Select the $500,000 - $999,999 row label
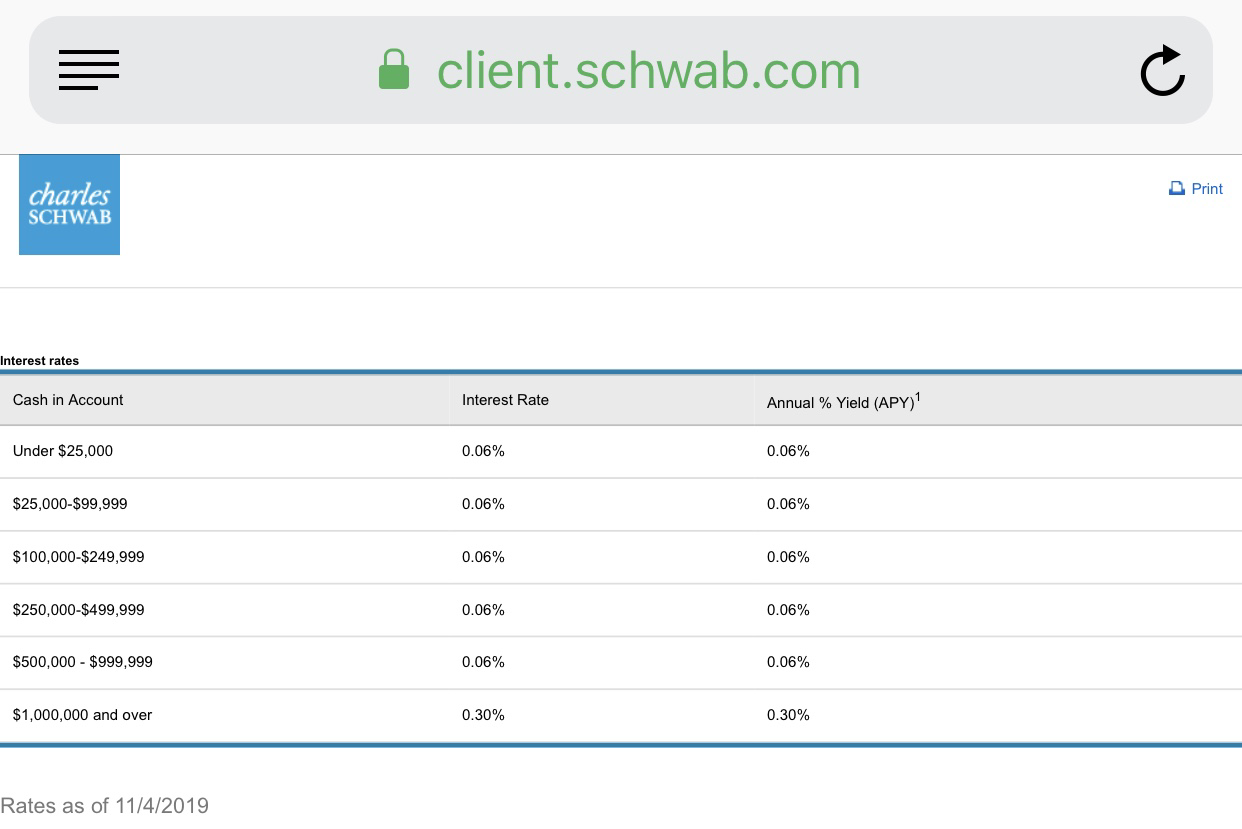Image resolution: width=1242 pixels, height=829 pixels. coord(82,662)
